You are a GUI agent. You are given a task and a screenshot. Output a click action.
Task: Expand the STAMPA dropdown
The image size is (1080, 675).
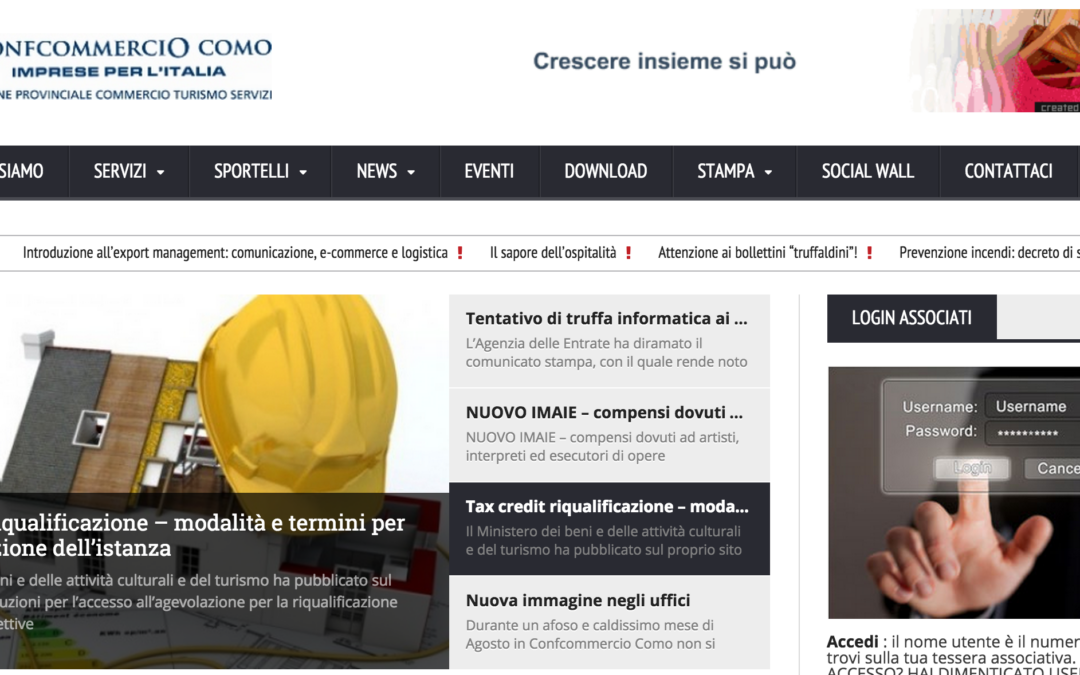[733, 171]
